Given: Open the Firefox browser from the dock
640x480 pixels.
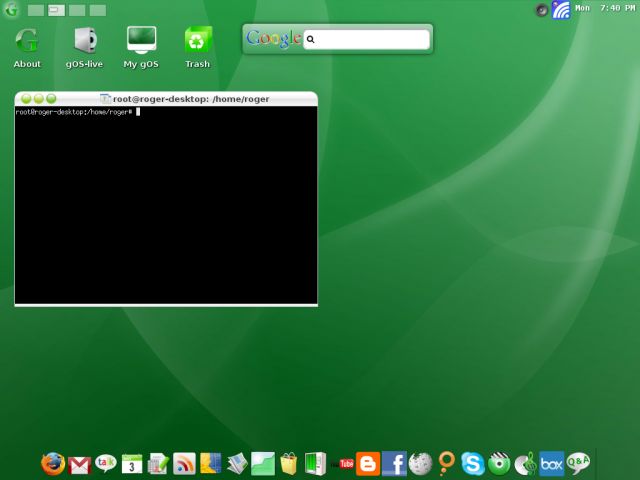Looking at the screenshot, I should click(x=53, y=463).
